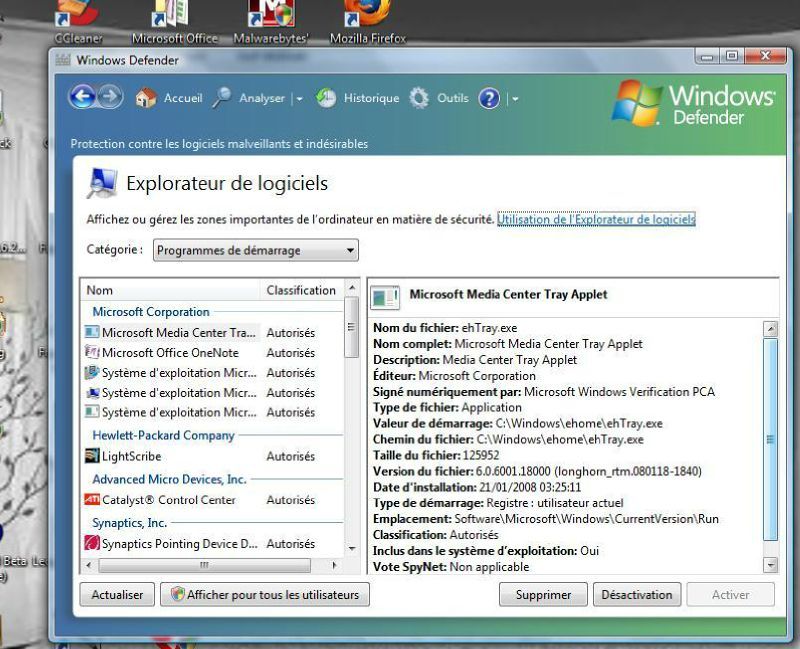This screenshot has width=800, height=649.
Task: Click the Microsoft Office OneNote row icon
Action: tap(92, 352)
